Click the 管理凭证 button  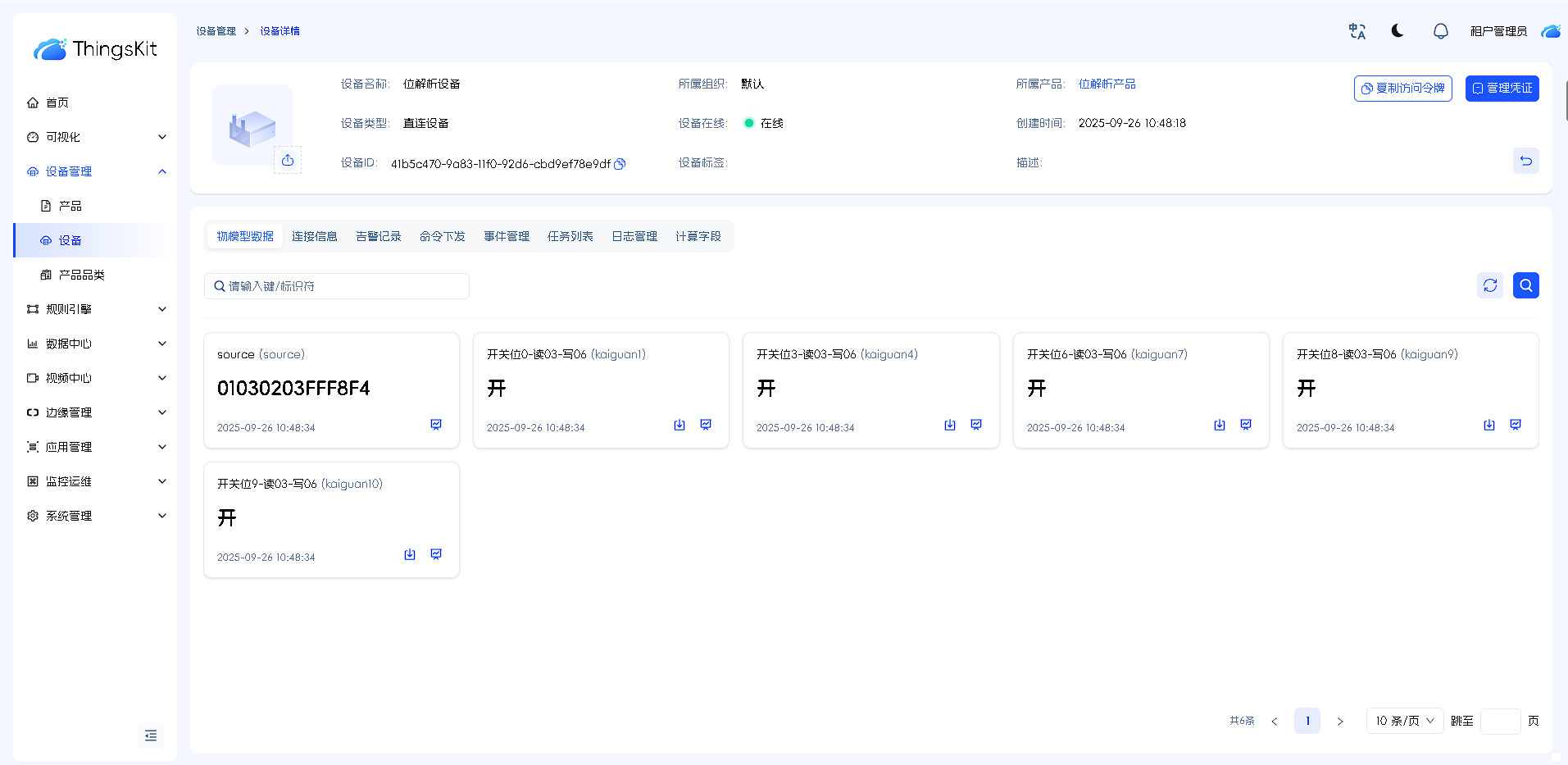pos(1502,89)
